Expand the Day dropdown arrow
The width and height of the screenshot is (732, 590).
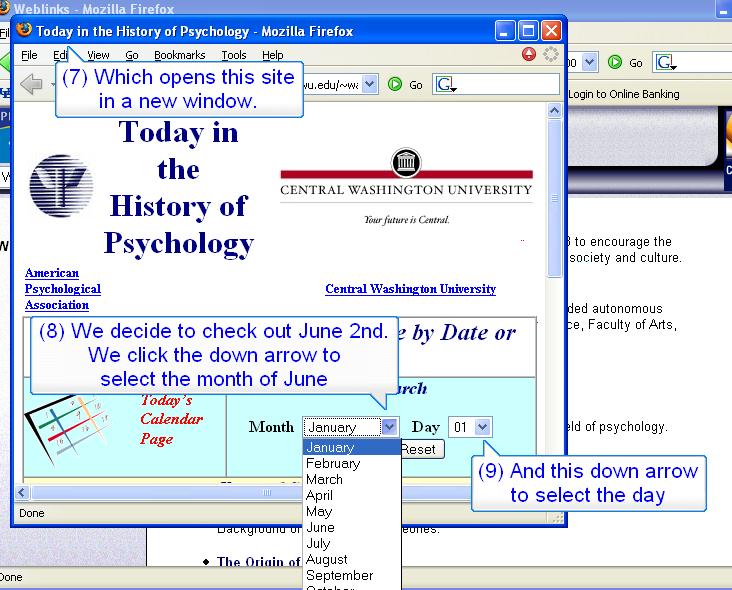click(x=483, y=427)
